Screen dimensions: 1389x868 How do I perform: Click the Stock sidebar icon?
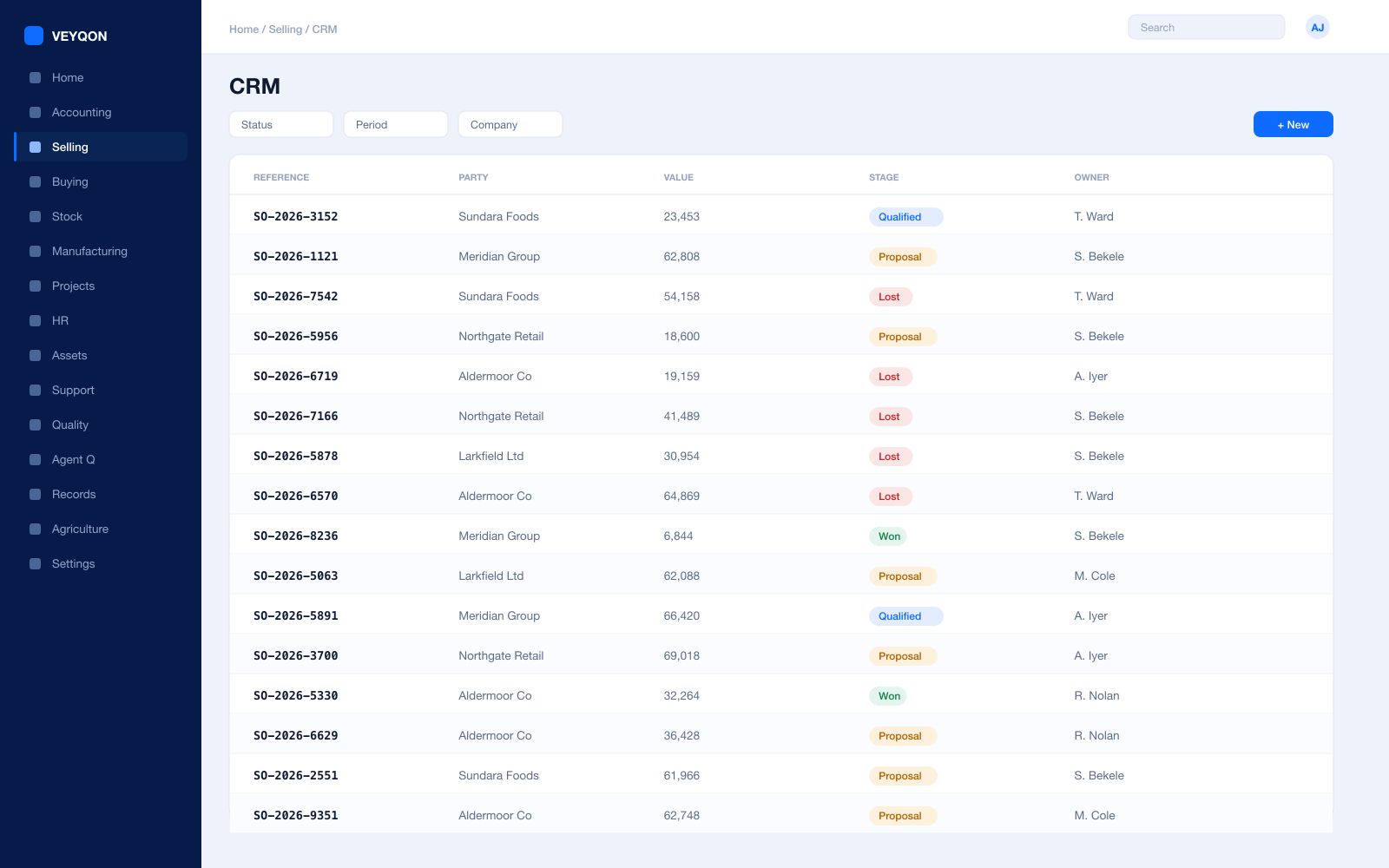[36, 216]
